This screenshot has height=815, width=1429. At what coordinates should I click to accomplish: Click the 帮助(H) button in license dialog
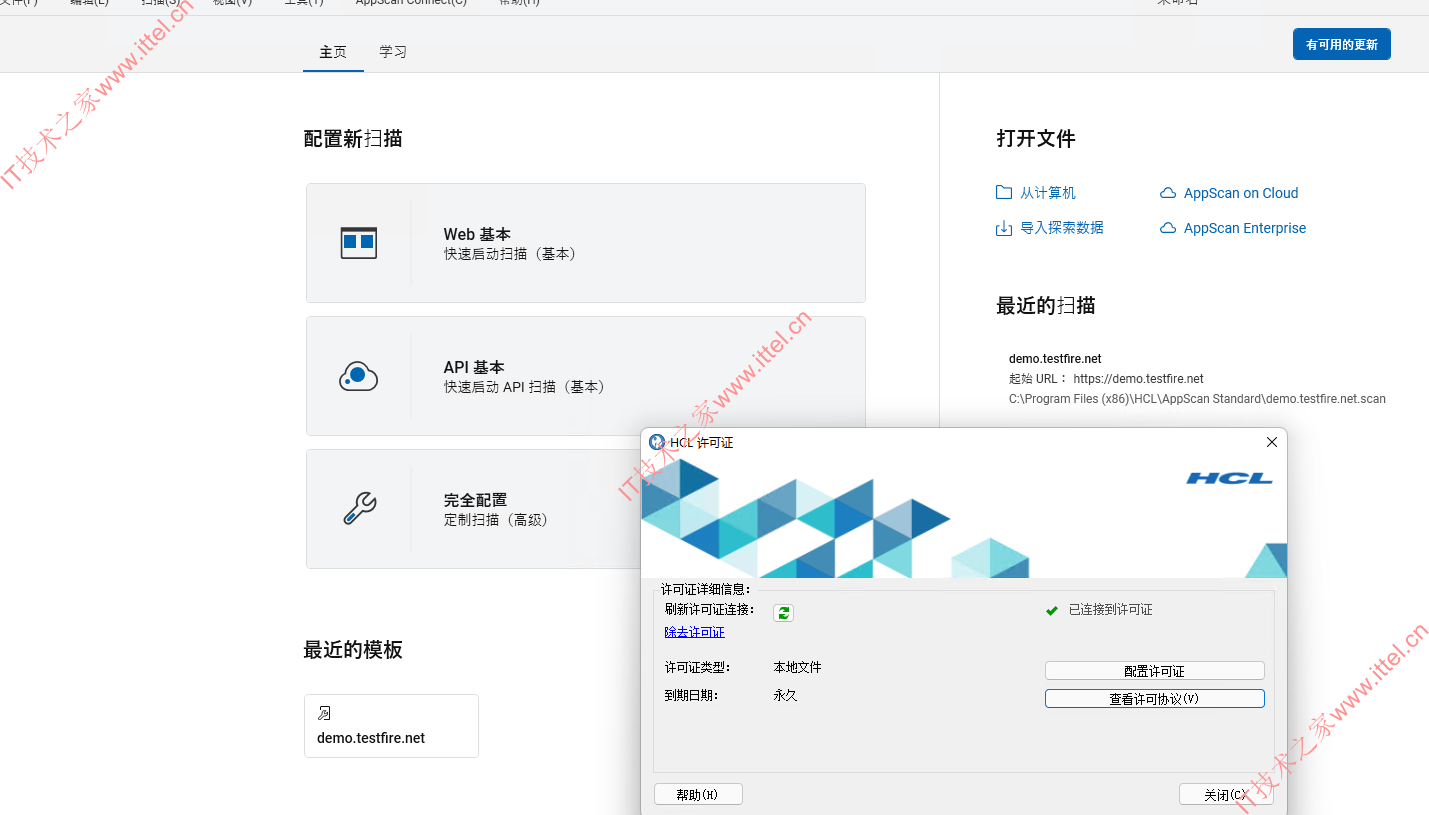pos(698,795)
